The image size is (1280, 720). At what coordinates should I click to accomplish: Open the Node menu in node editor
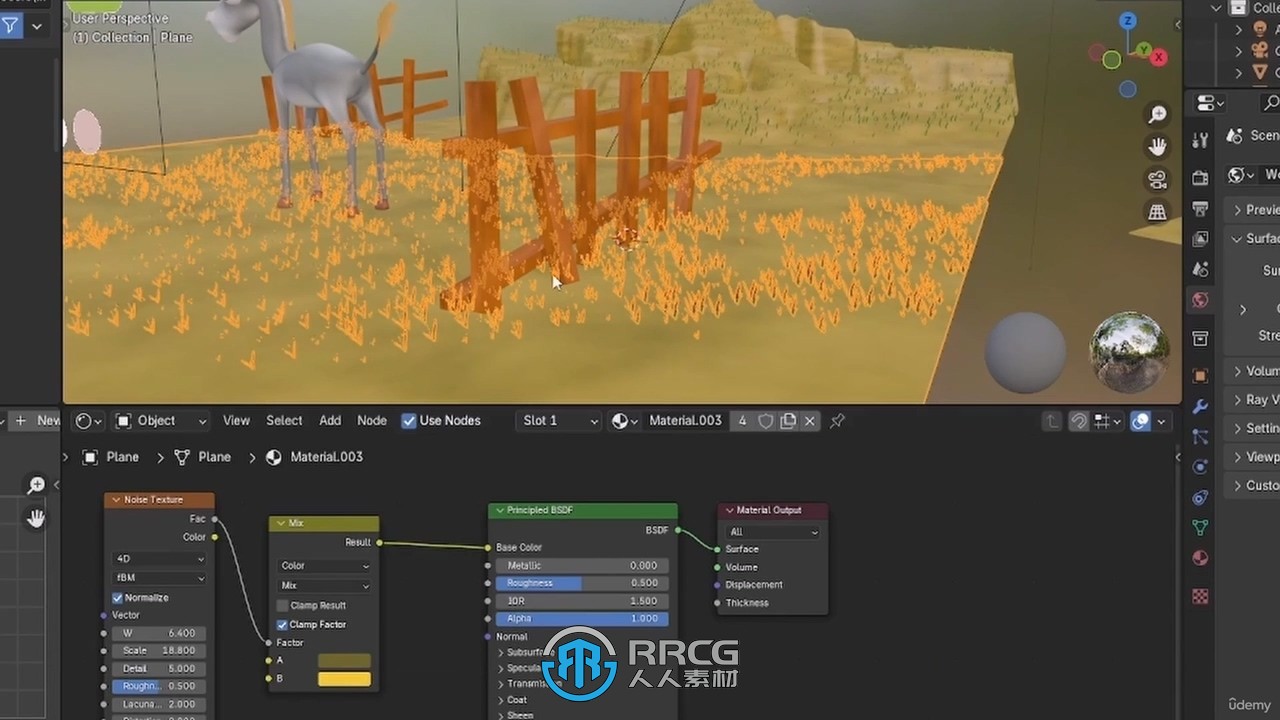[x=372, y=421]
